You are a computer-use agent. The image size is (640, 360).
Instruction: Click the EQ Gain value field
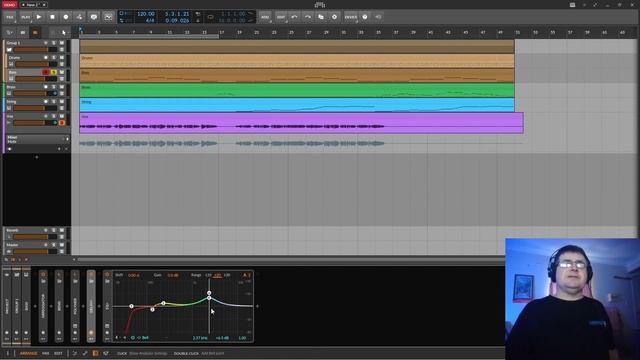tap(173, 275)
